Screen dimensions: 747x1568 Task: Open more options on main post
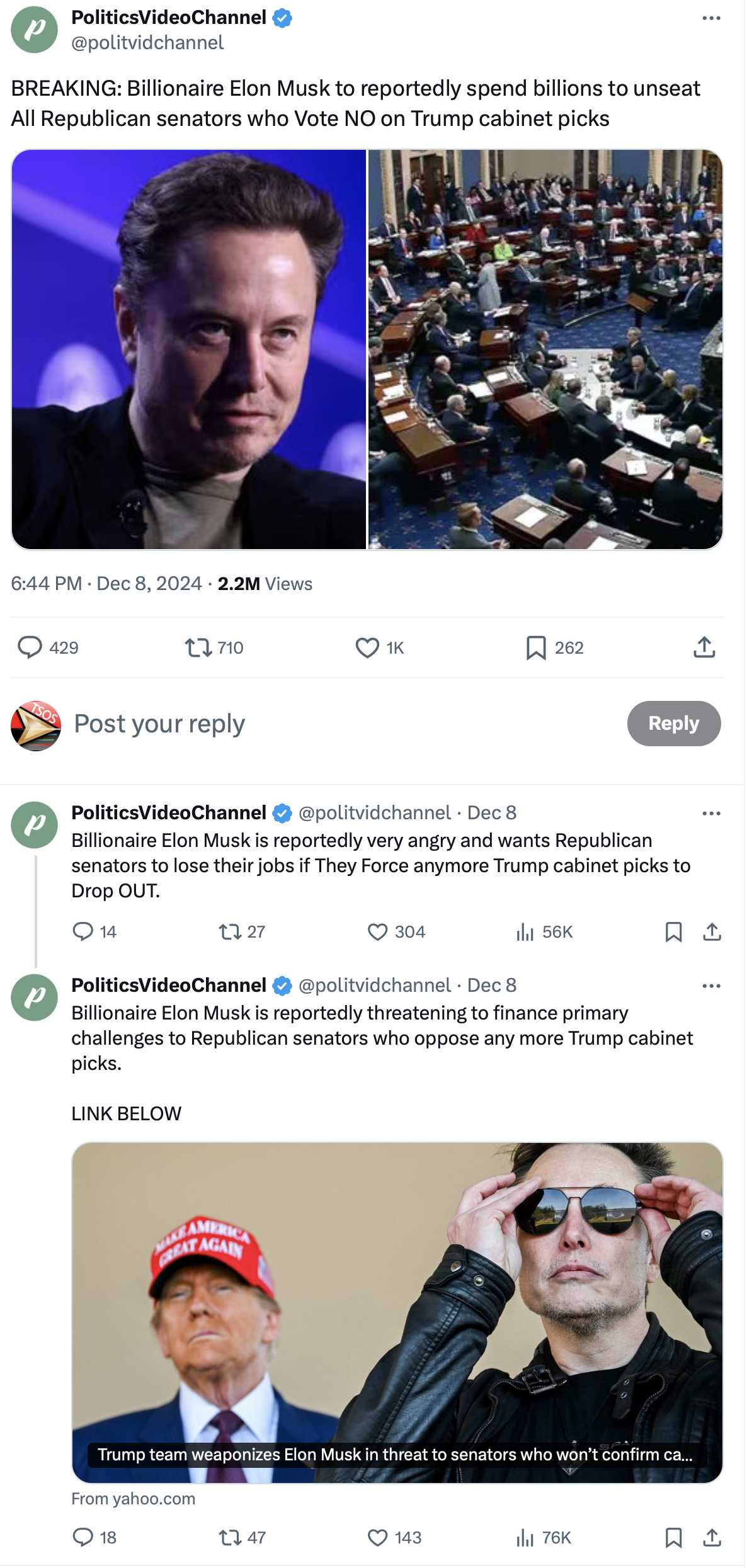[x=710, y=18]
